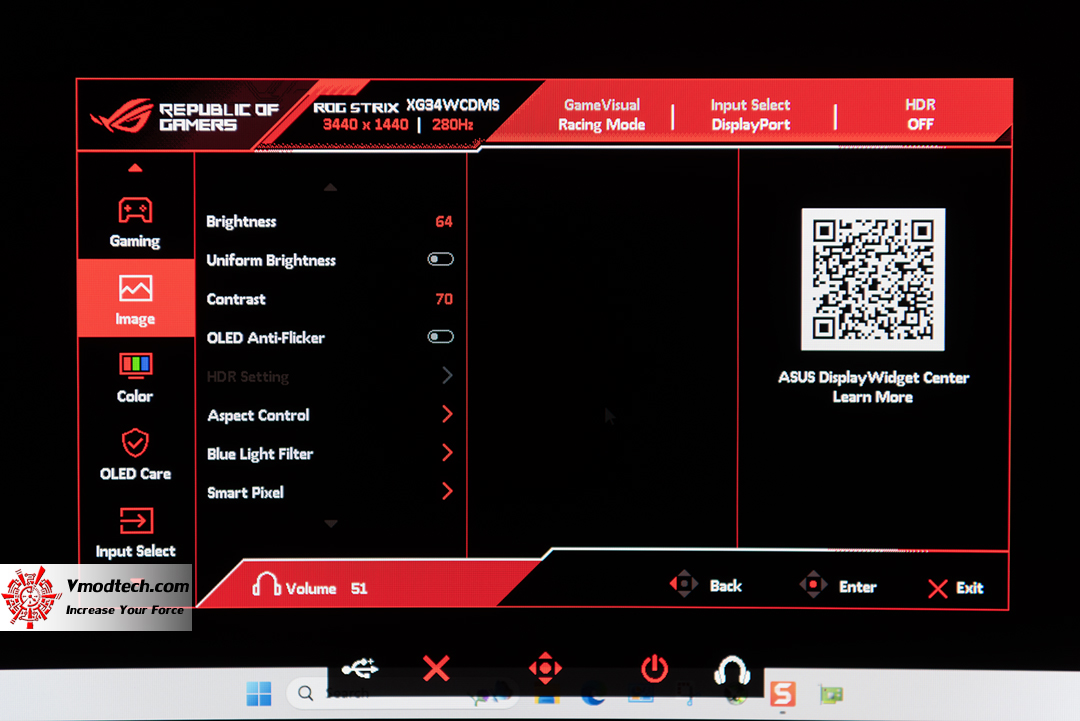Click the Enter navigation hint
This screenshot has width=1080, height=721.
838,585
